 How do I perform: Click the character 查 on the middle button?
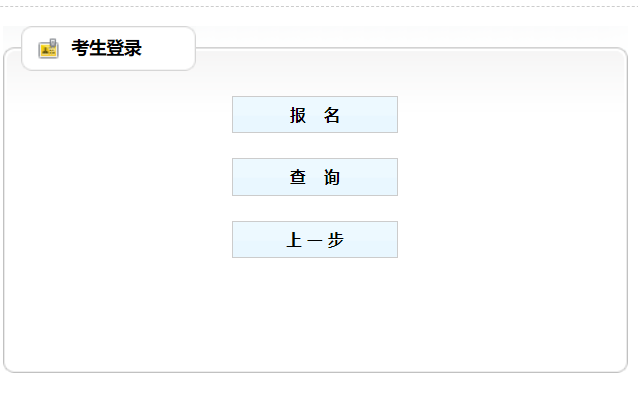click(298, 177)
